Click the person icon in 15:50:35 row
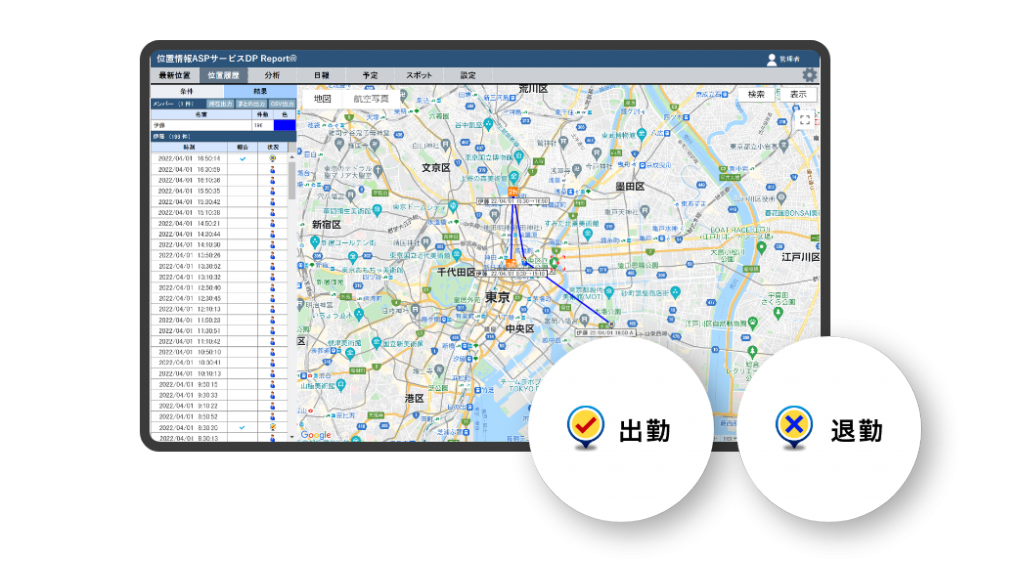This screenshot has height=563, width=1024. tap(273, 191)
